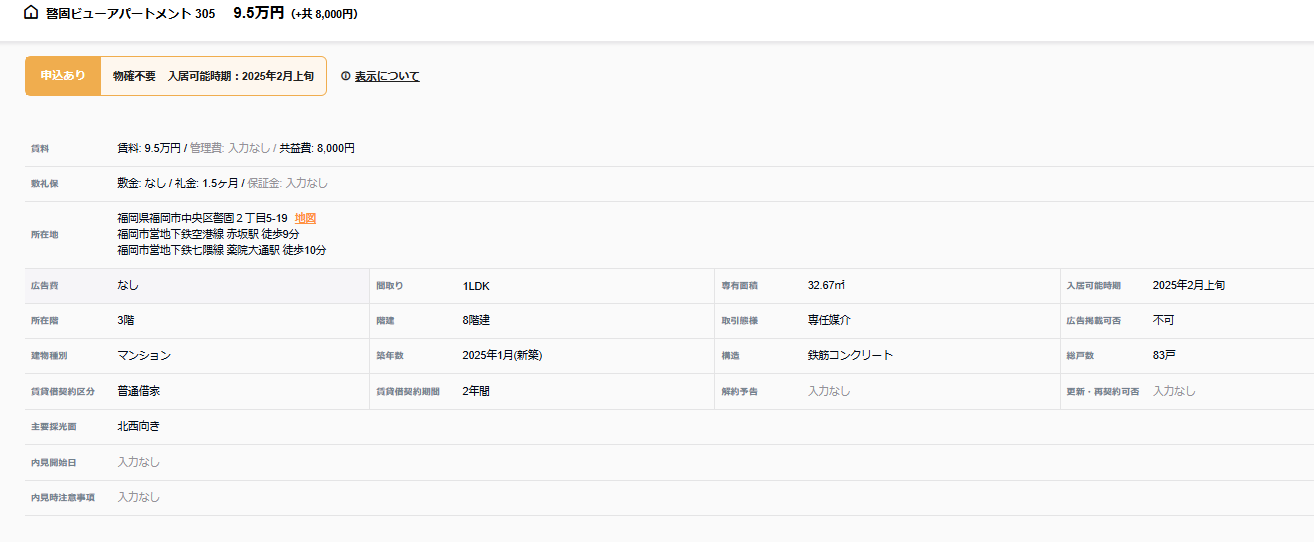Click the 専有面積 label

tap(740, 286)
